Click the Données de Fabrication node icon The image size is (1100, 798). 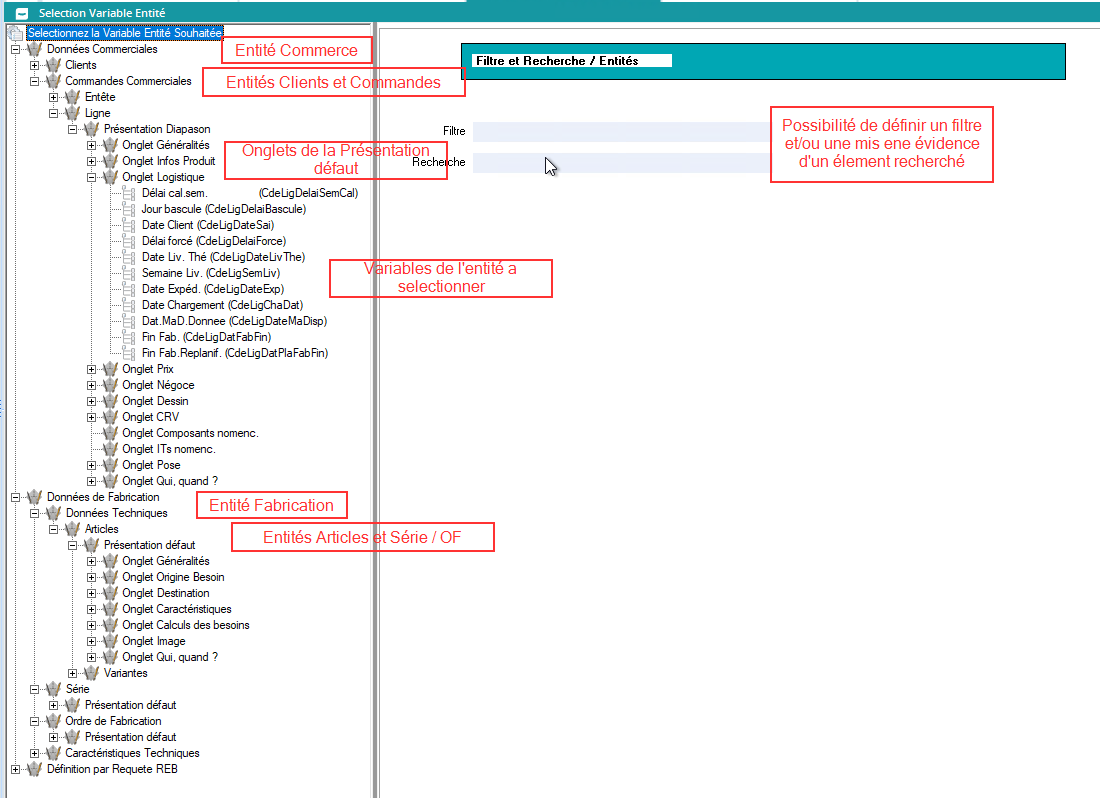pos(35,497)
